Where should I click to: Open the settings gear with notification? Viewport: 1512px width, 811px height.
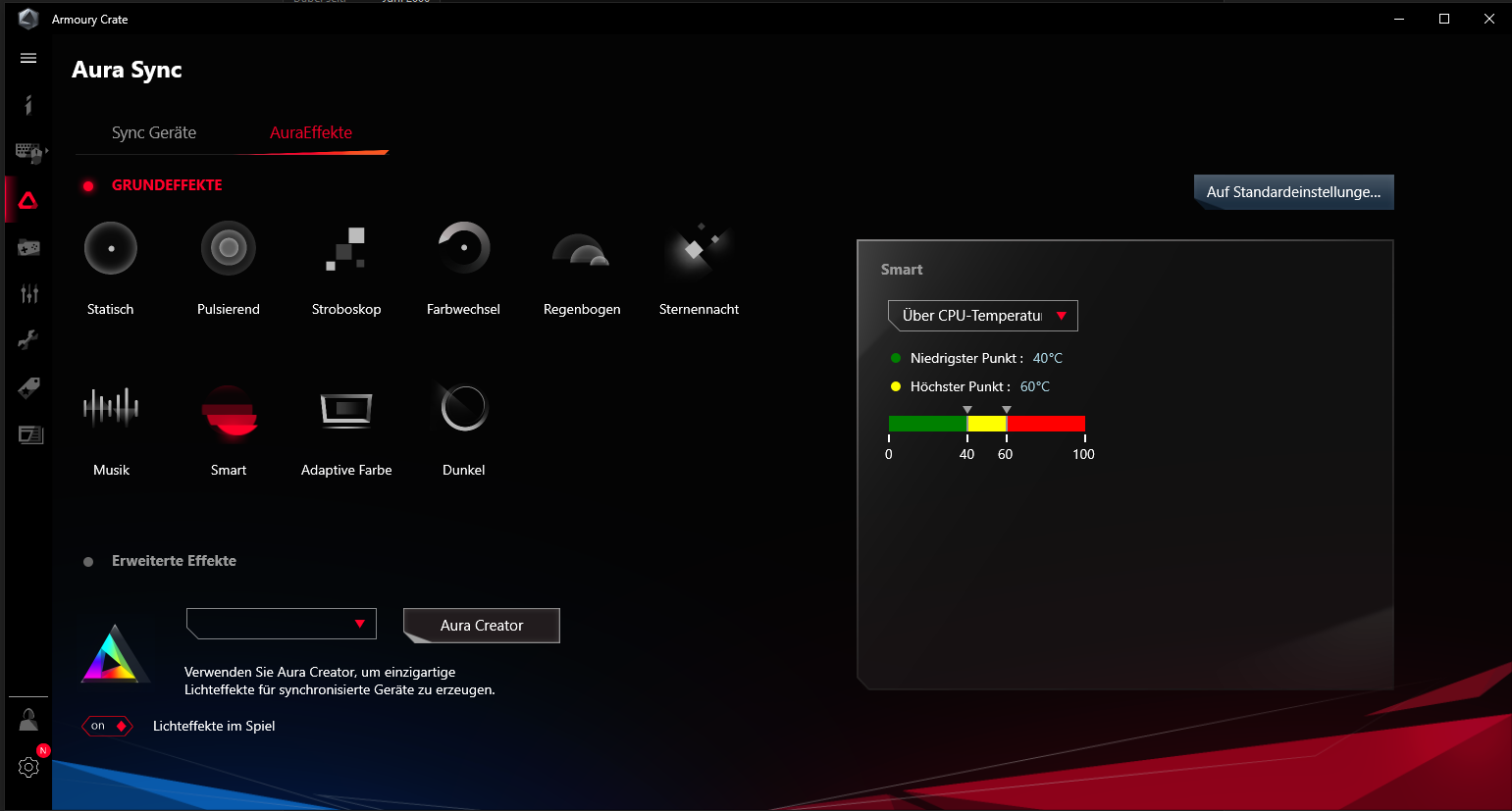[x=28, y=767]
